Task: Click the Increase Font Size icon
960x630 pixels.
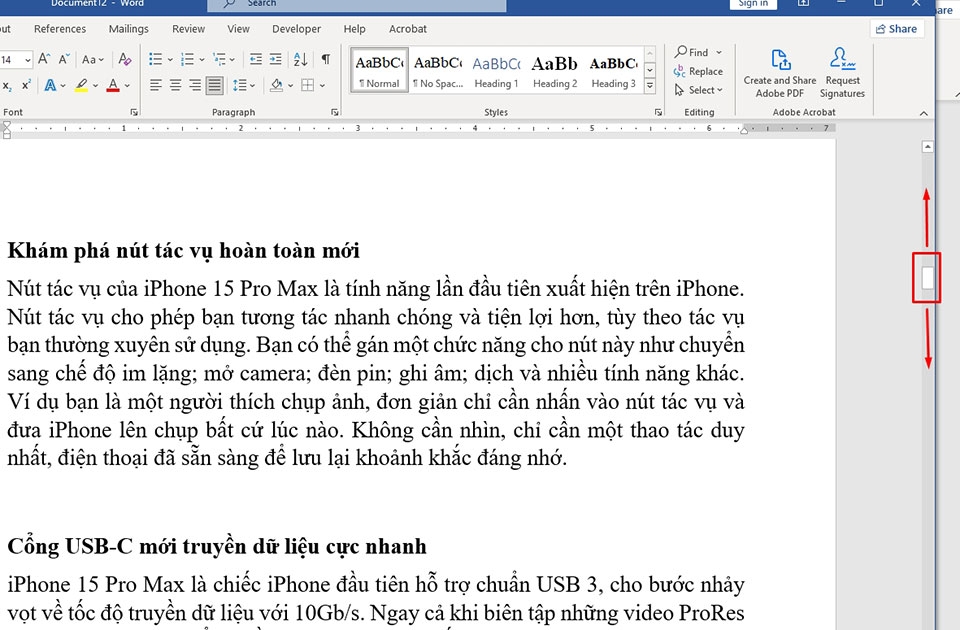Action: 44,59
